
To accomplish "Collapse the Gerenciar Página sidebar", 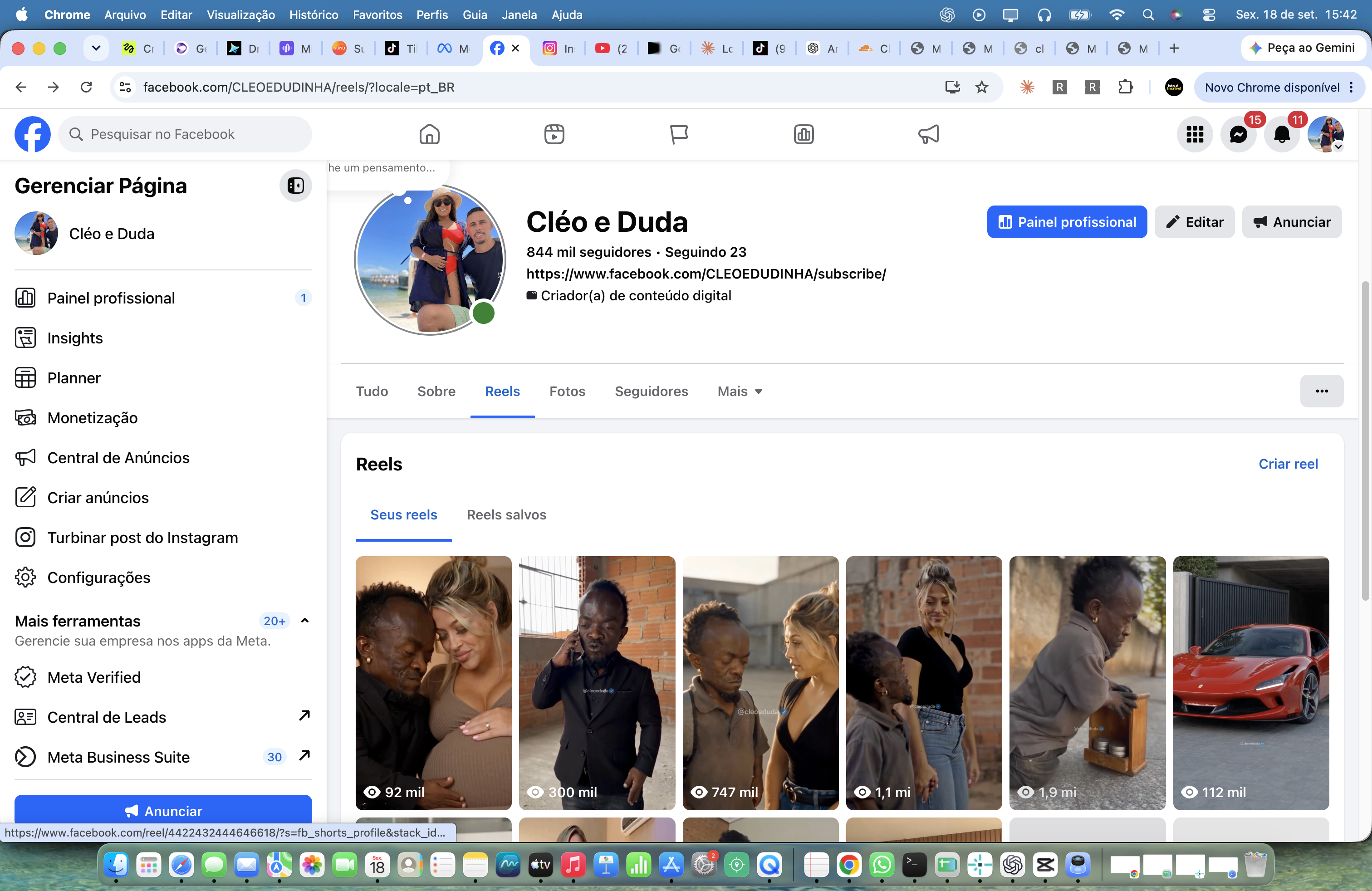I will click(296, 186).
